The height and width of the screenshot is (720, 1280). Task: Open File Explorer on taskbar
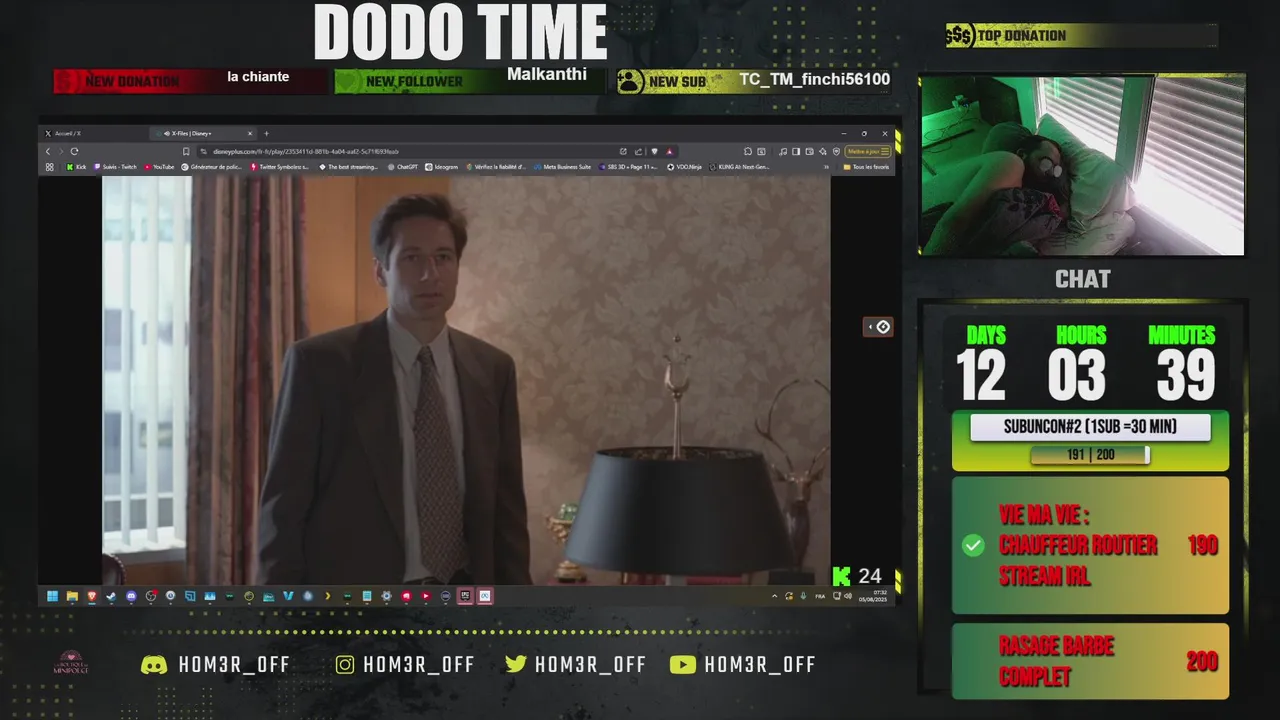pos(72,596)
